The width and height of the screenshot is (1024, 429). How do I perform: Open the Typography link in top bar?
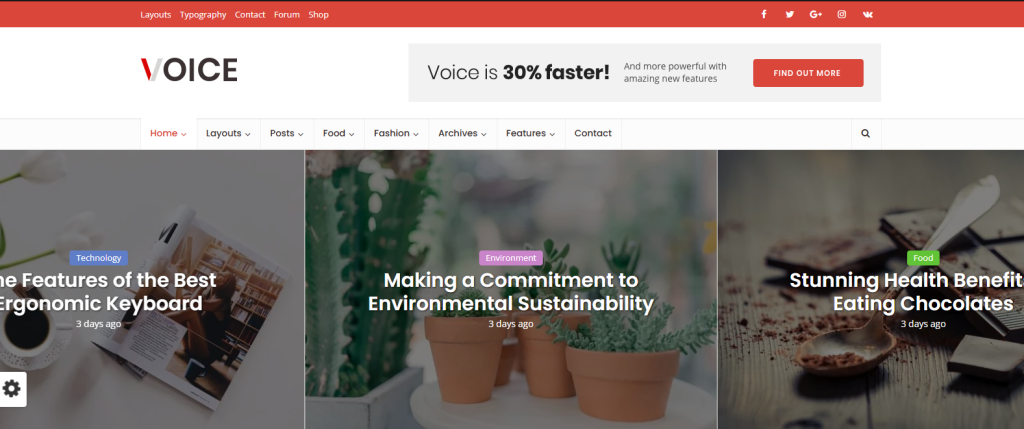203,15
